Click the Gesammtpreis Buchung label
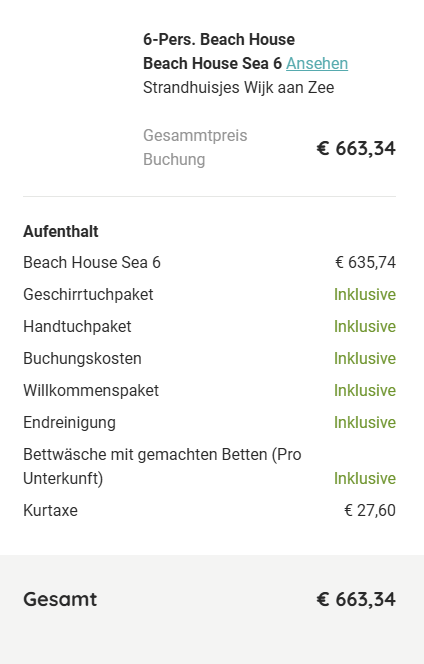424x664 pixels. 195,147
